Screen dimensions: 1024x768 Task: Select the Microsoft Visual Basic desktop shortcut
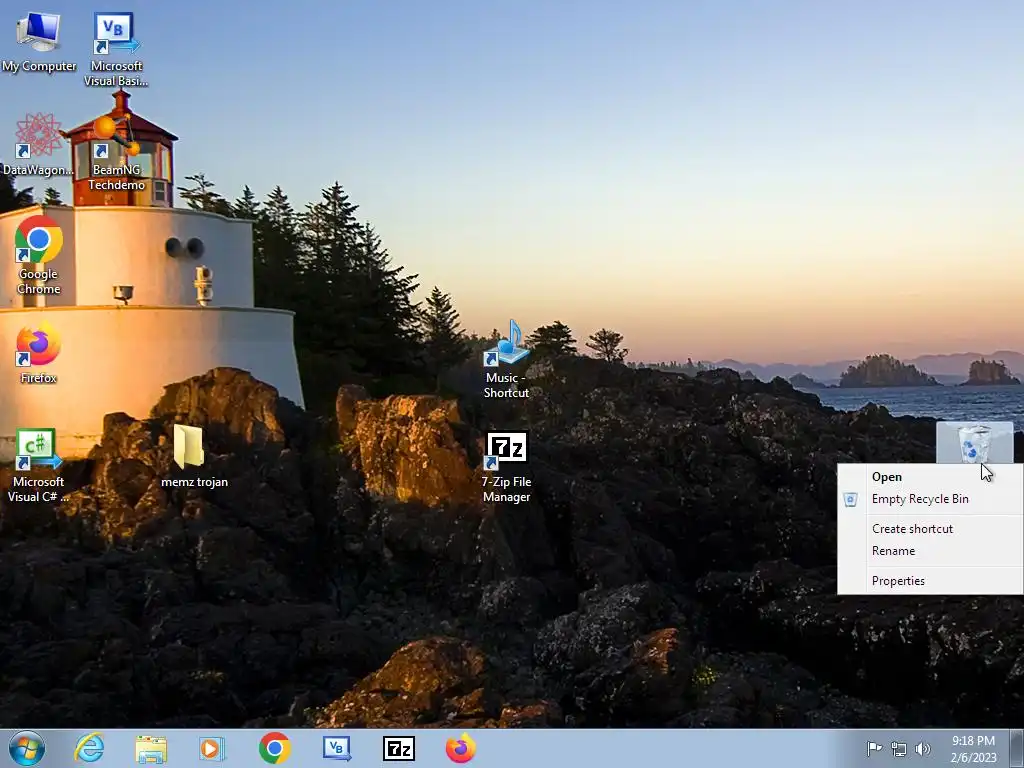point(116,49)
